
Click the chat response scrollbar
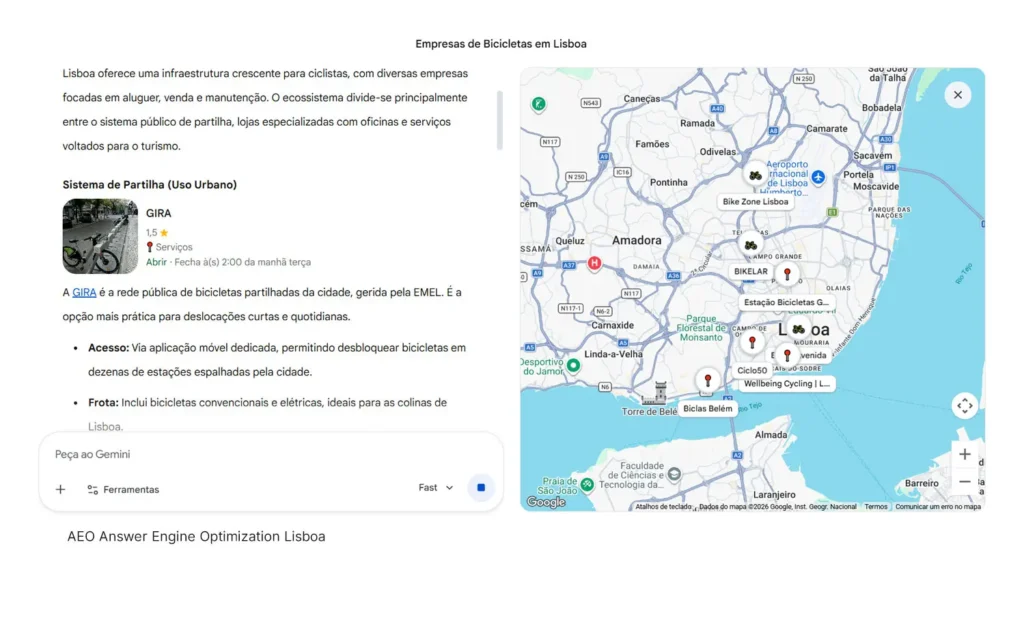[500, 120]
